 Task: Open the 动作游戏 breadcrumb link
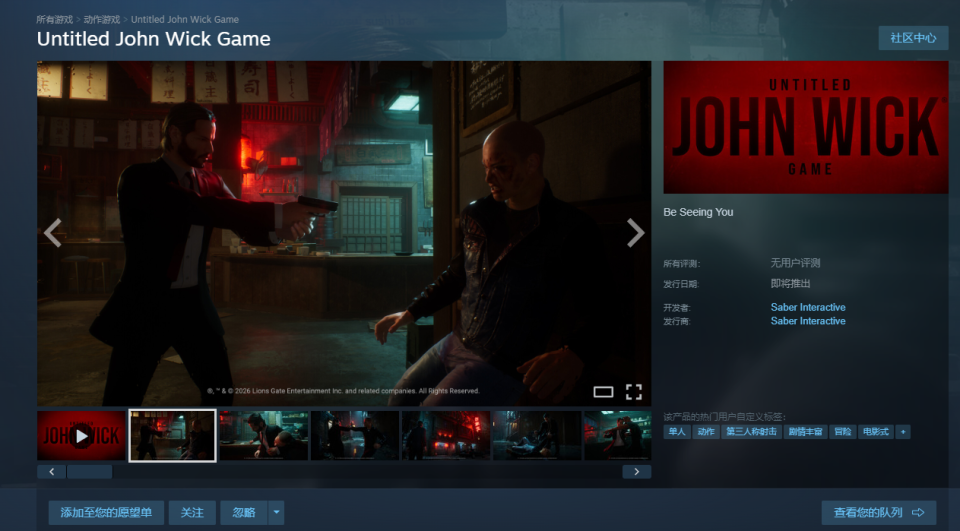[x=102, y=20]
